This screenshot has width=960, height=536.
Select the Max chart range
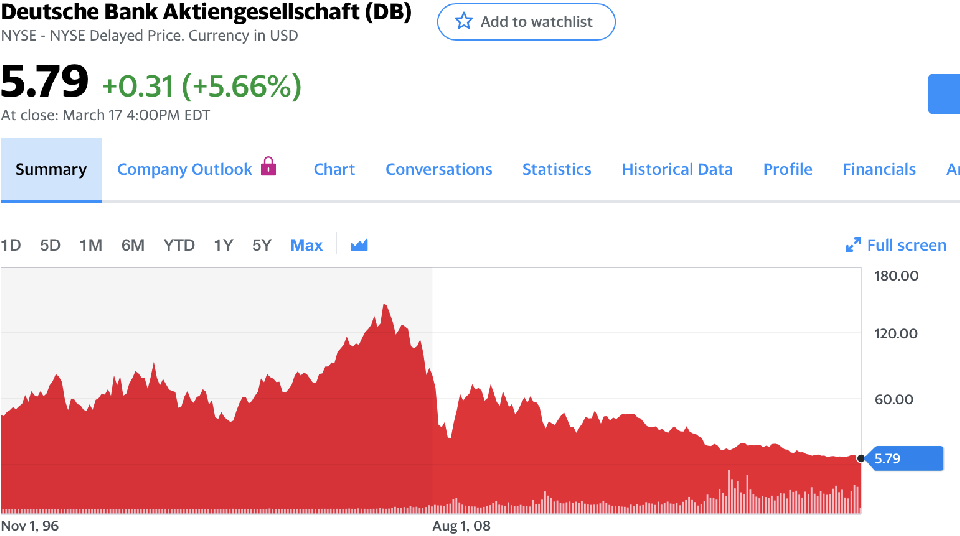306,245
